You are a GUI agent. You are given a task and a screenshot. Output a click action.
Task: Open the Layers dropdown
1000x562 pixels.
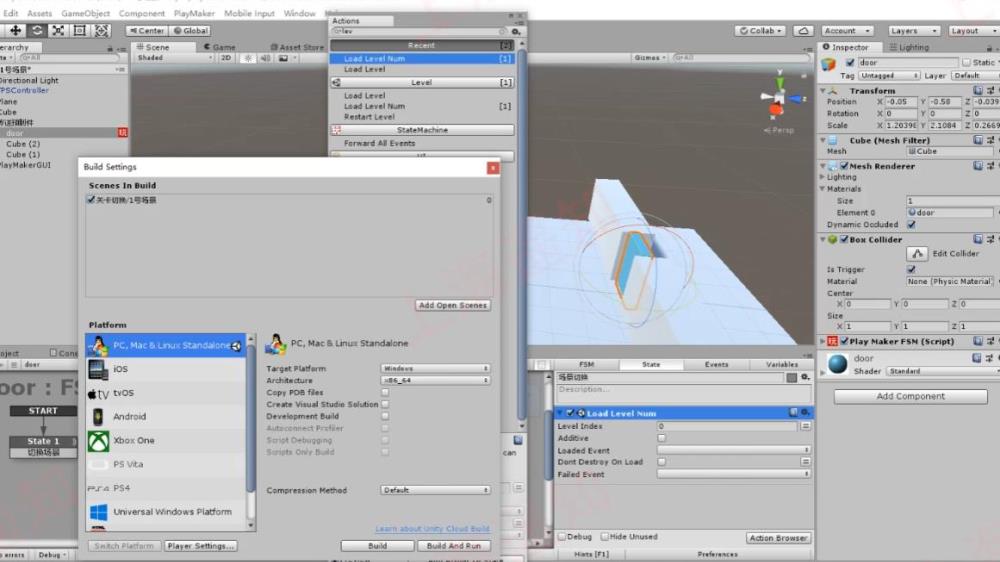pyautogui.click(x=914, y=31)
